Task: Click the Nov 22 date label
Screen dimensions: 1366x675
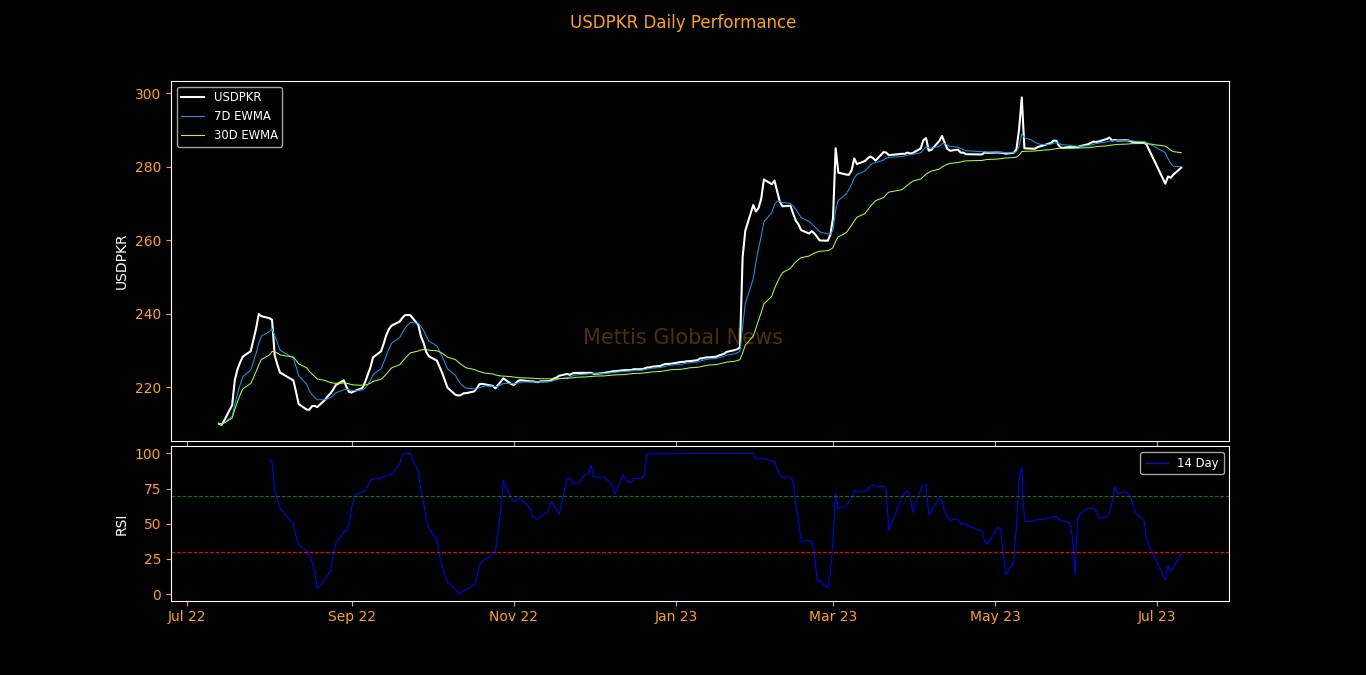Action: 513,617
